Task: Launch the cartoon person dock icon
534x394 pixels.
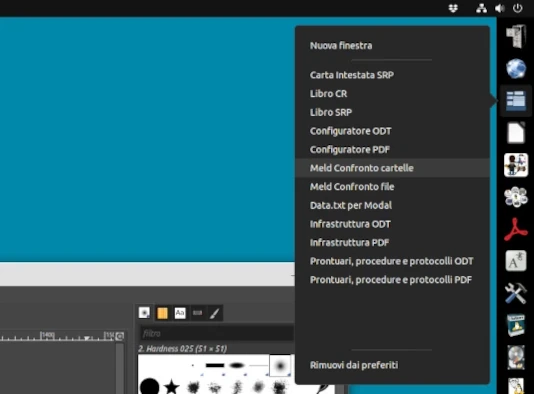Action: click(516, 165)
